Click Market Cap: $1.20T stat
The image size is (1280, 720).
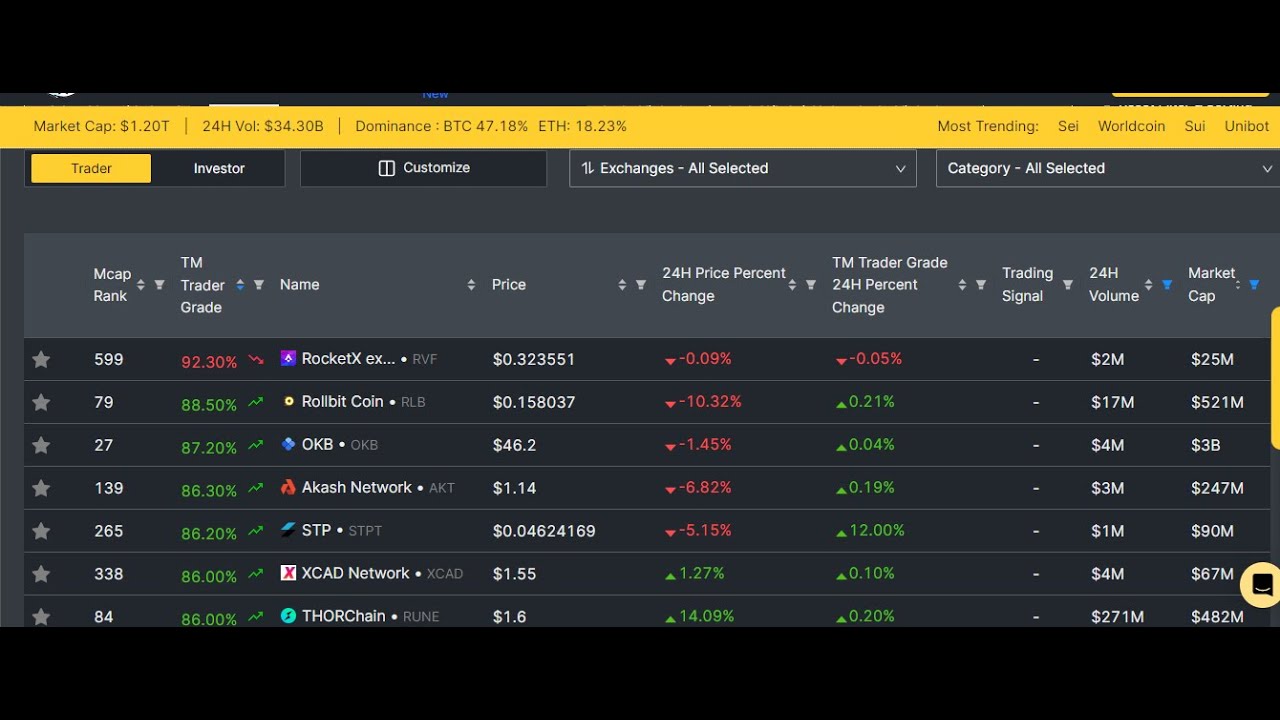102,126
